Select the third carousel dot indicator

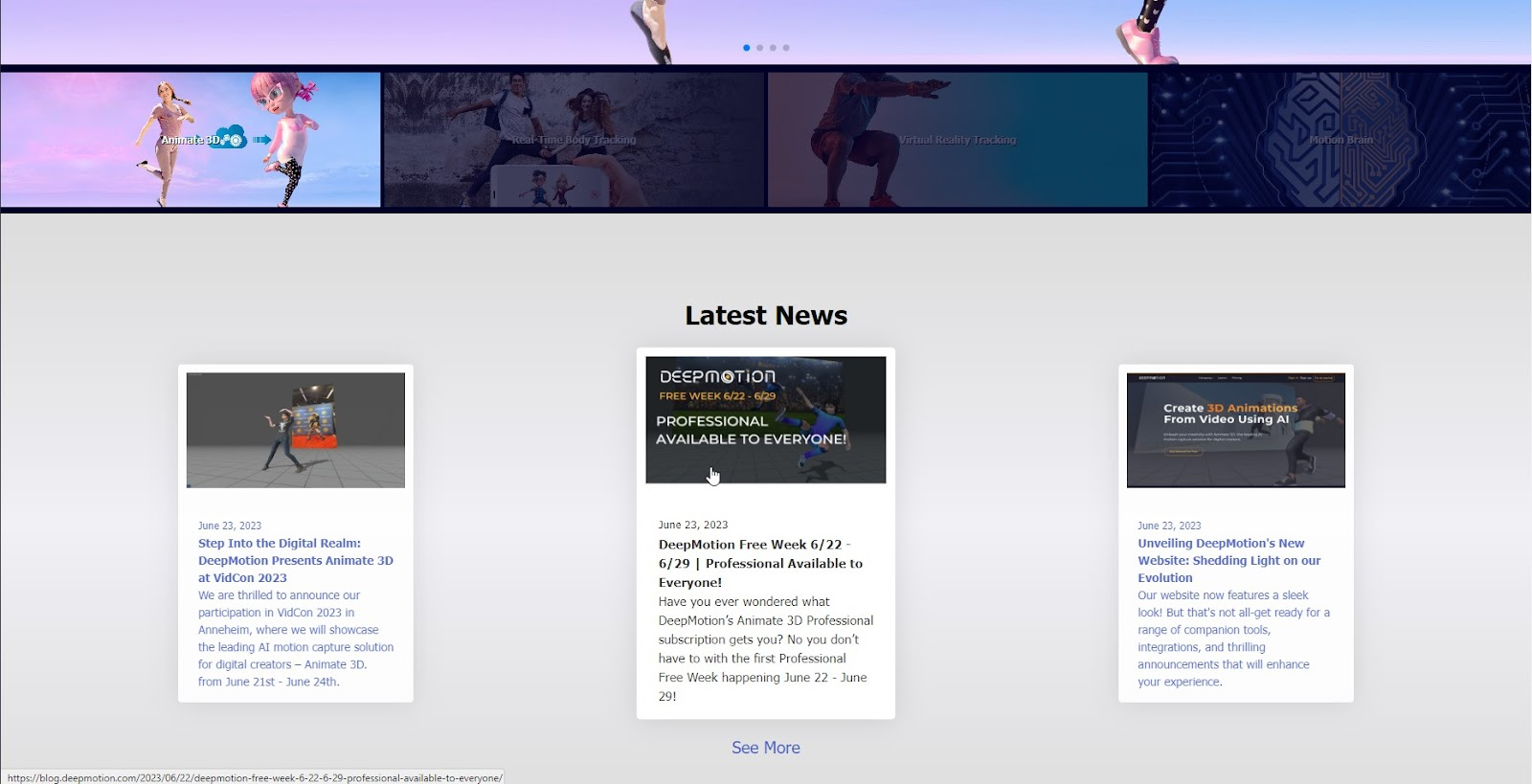tap(773, 48)
